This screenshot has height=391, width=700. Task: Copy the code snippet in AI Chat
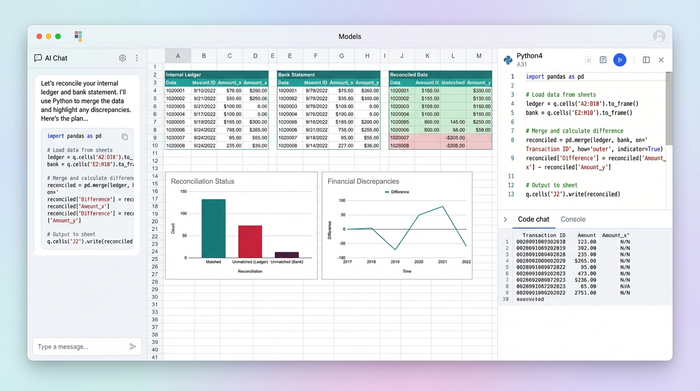coord(125,137)
